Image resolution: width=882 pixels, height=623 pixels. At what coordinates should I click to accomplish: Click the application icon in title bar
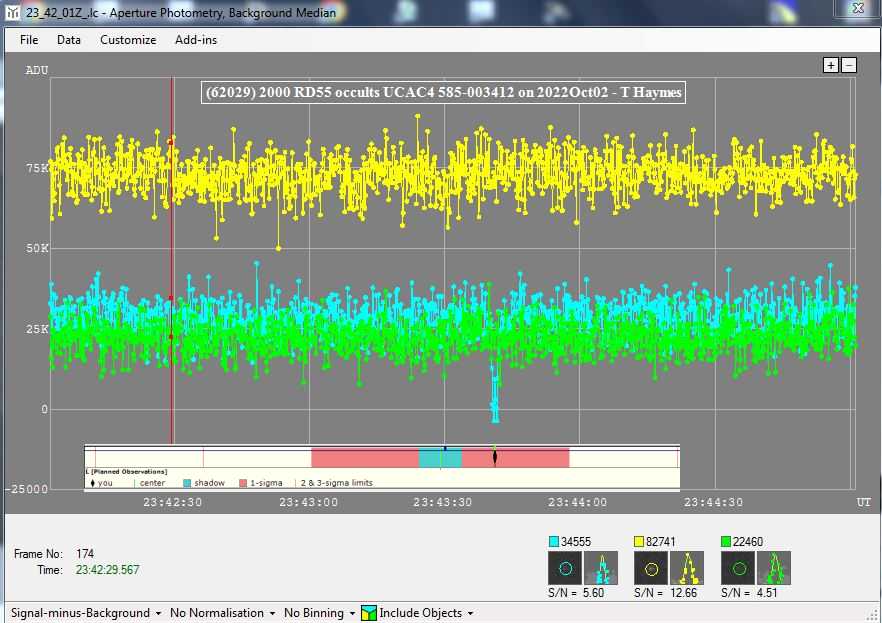pyautogui.click(x=11, y=11)
